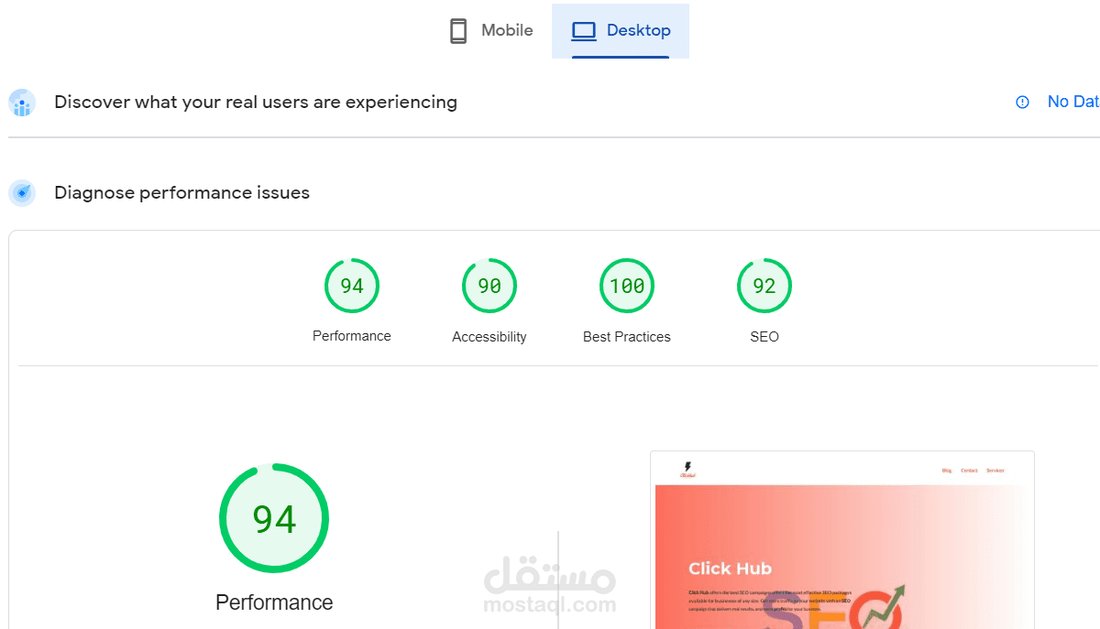Click the desktop laptop icon
1100x629 pixels.
[584, 31]
